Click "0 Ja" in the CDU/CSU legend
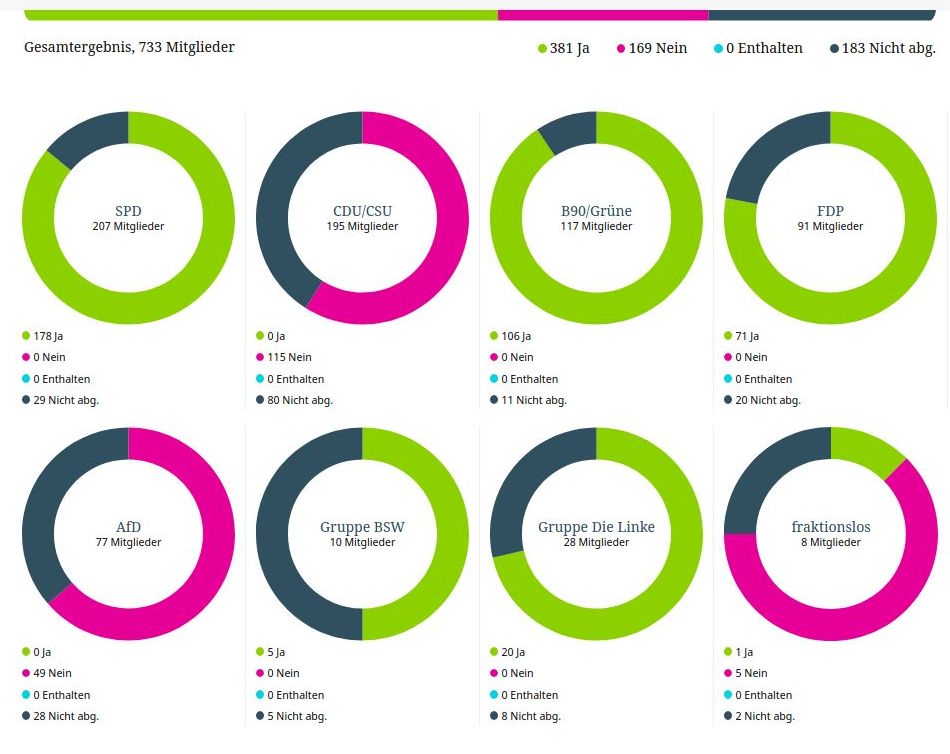 click(x=270, y=336)
